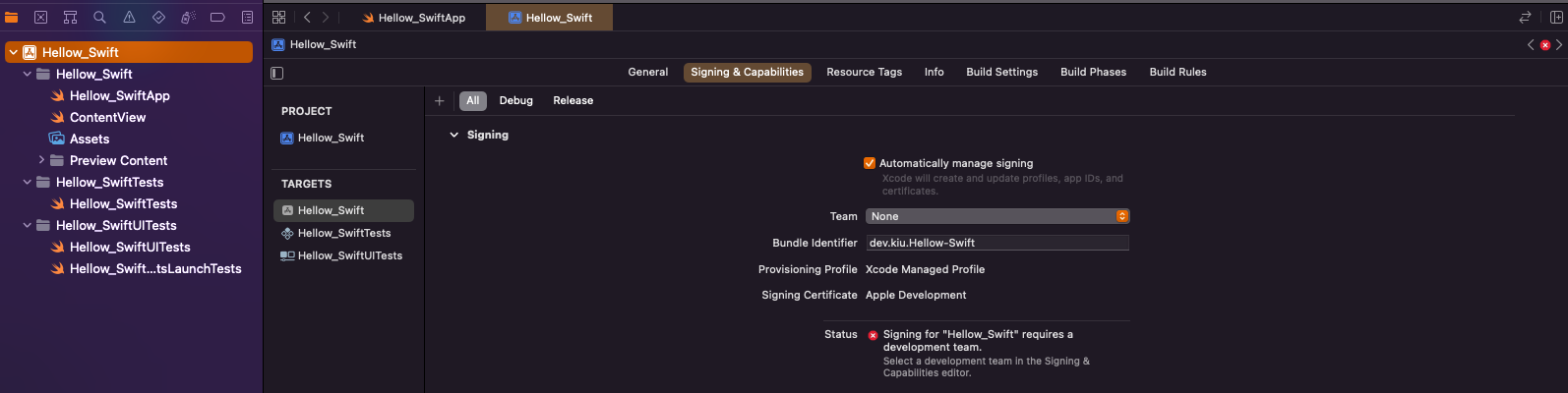Image resolution: width=1568 pixels, height=393 pixels.
Task: Jump to the next issue
Action: click(x=1559, y=44)
